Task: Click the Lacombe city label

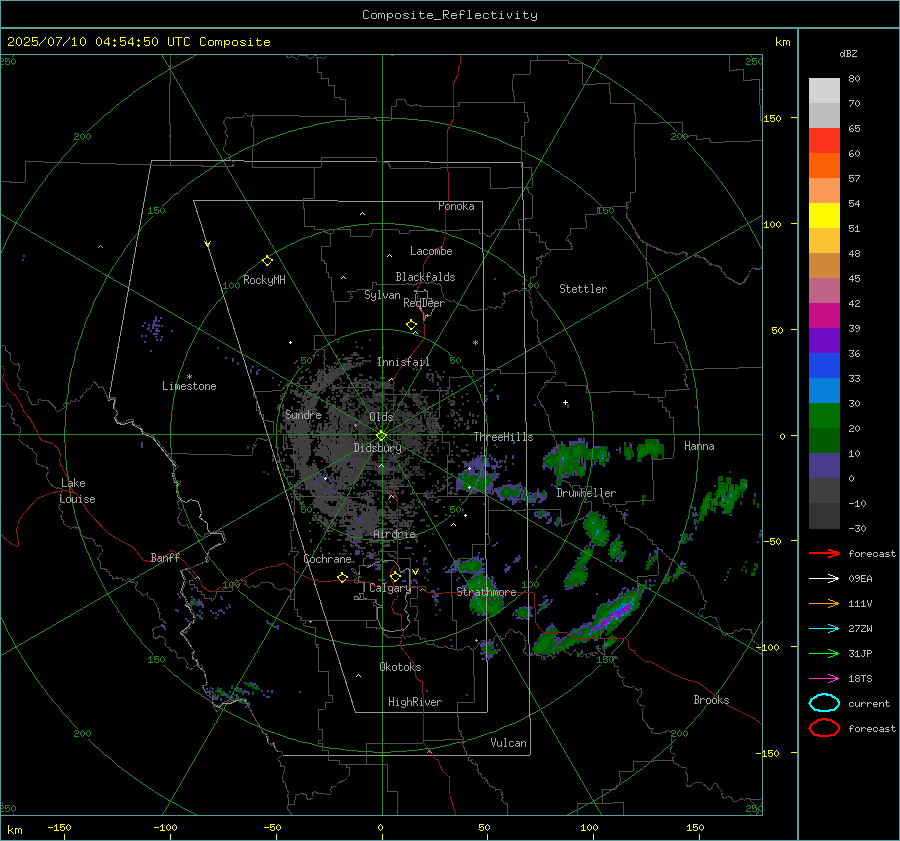Action: tap(431, 251)
